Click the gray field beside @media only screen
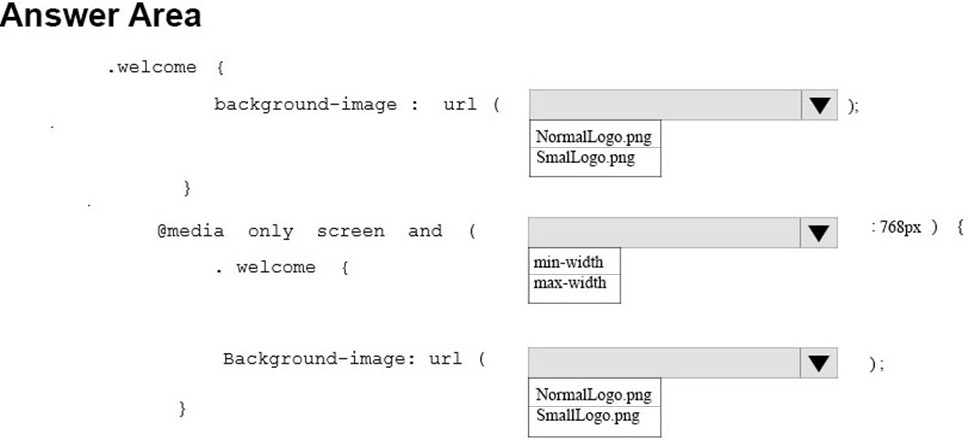 click(665, 232)
